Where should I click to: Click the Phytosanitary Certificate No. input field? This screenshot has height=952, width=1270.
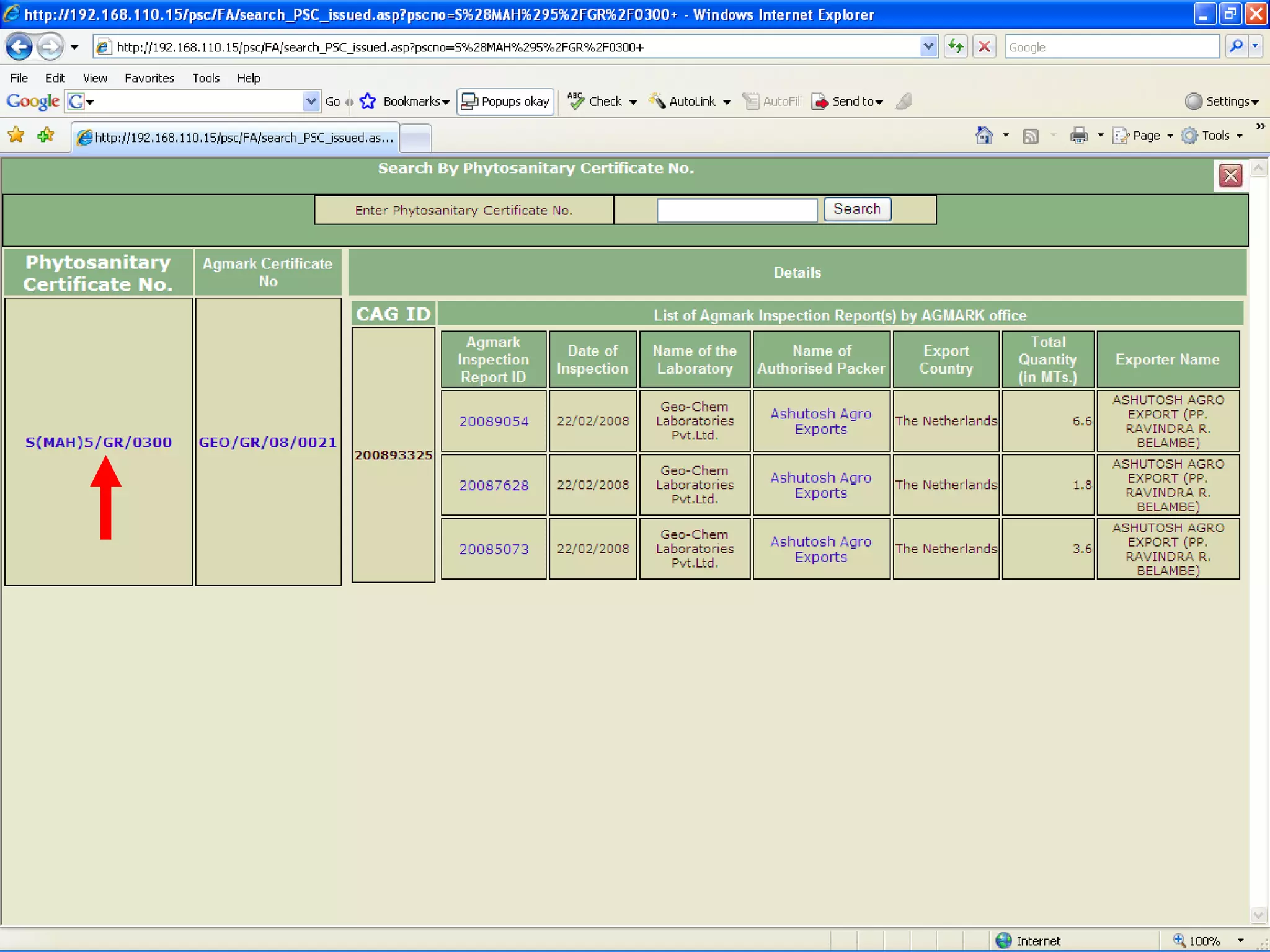point(737,210)
